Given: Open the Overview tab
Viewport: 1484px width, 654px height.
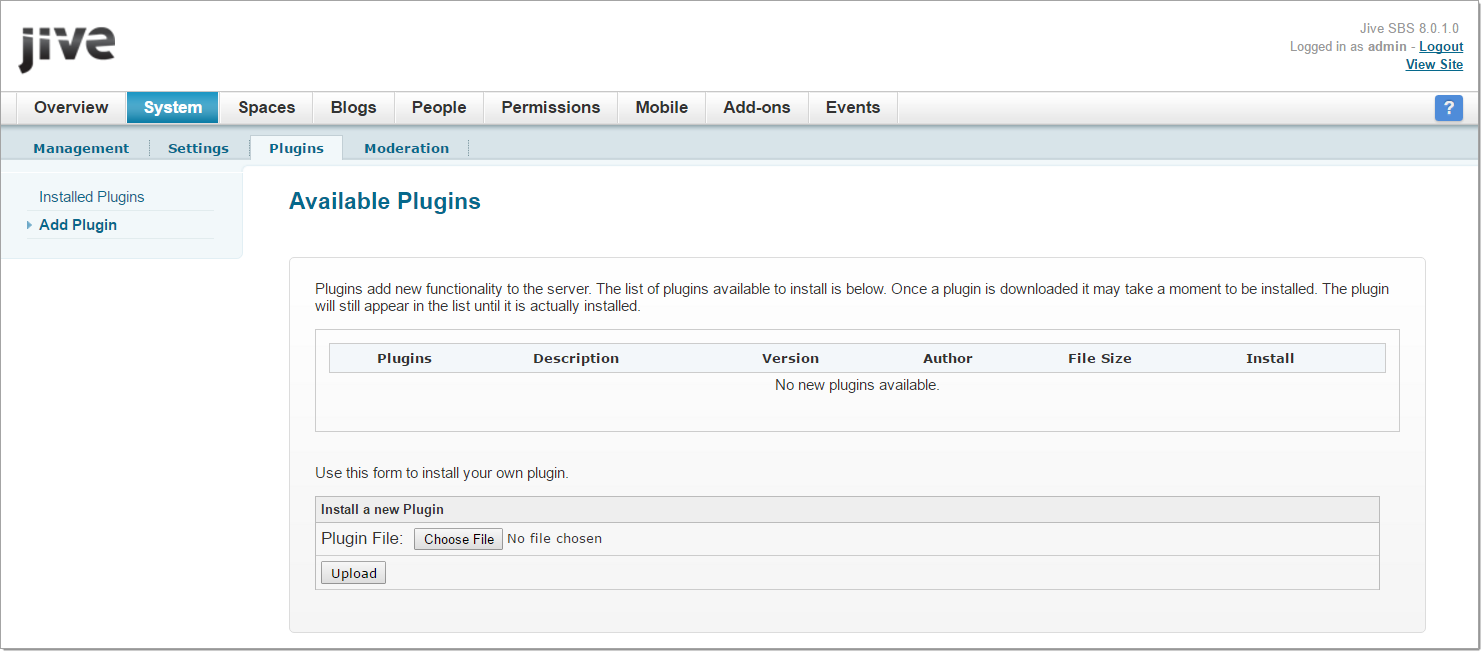Looking at the screenshot, I should [x=71, y=107].
